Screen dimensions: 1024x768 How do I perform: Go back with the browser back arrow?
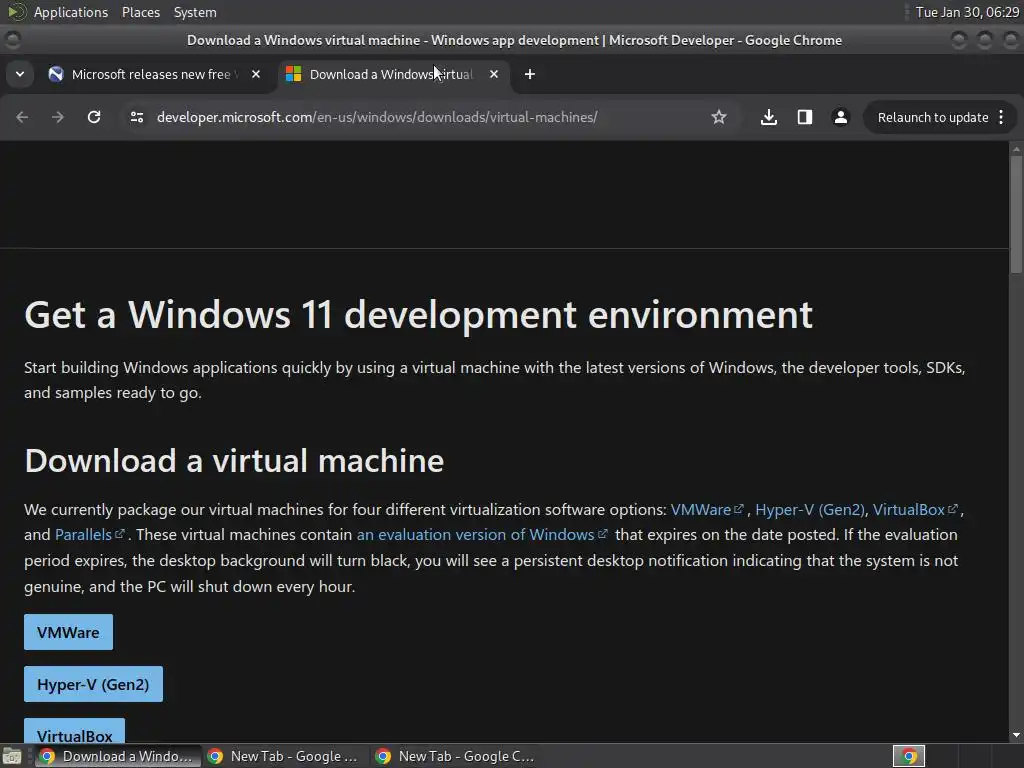coord(22,117)
